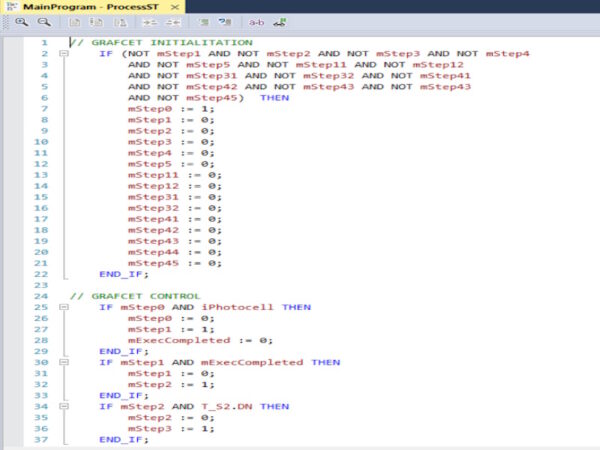Collapse the IF block at line 30
The image size is (600, 450).
tap(64, 362)
